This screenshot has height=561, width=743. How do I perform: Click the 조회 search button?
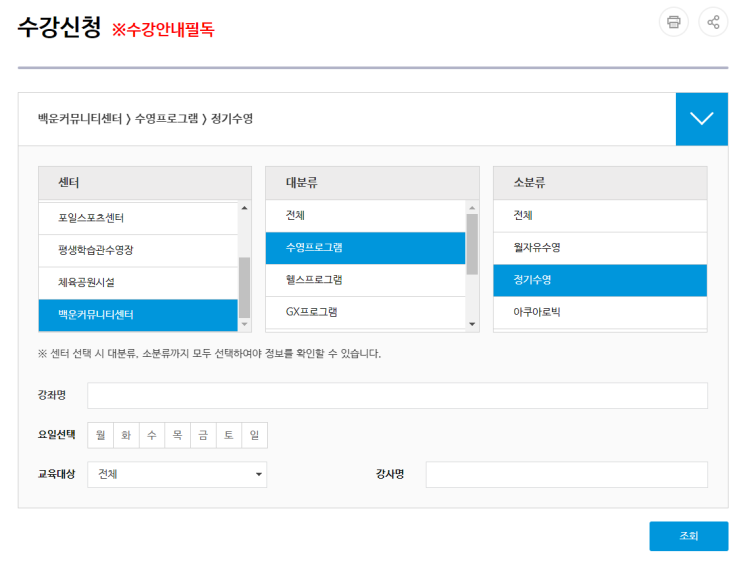click(689, 536)
